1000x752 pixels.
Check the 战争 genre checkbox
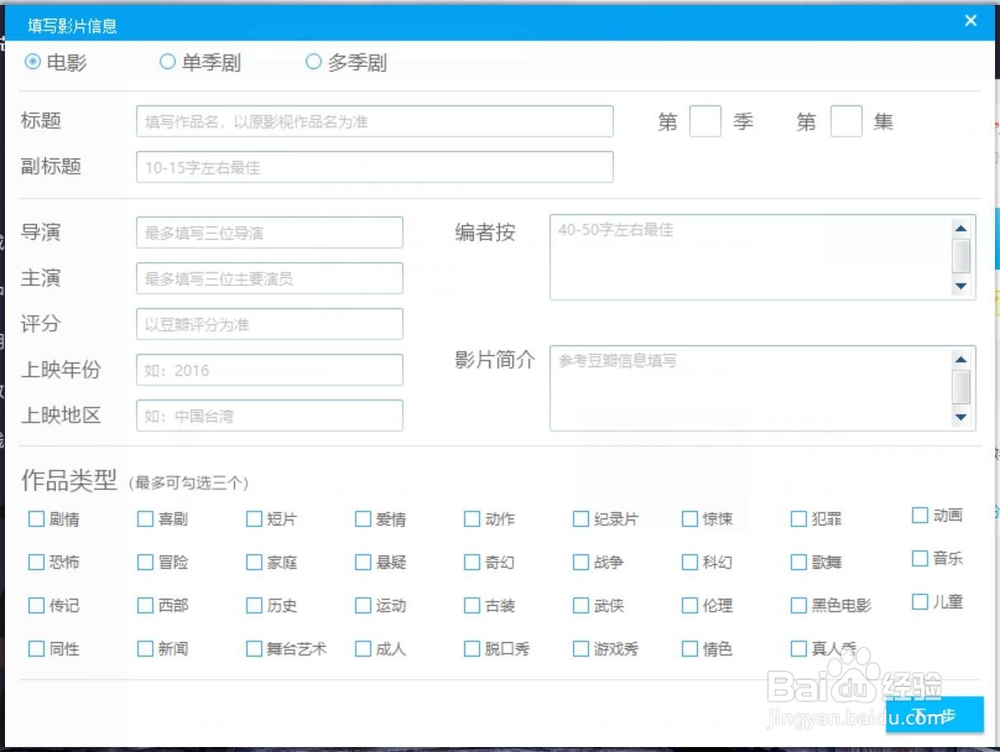pos(581,562)
